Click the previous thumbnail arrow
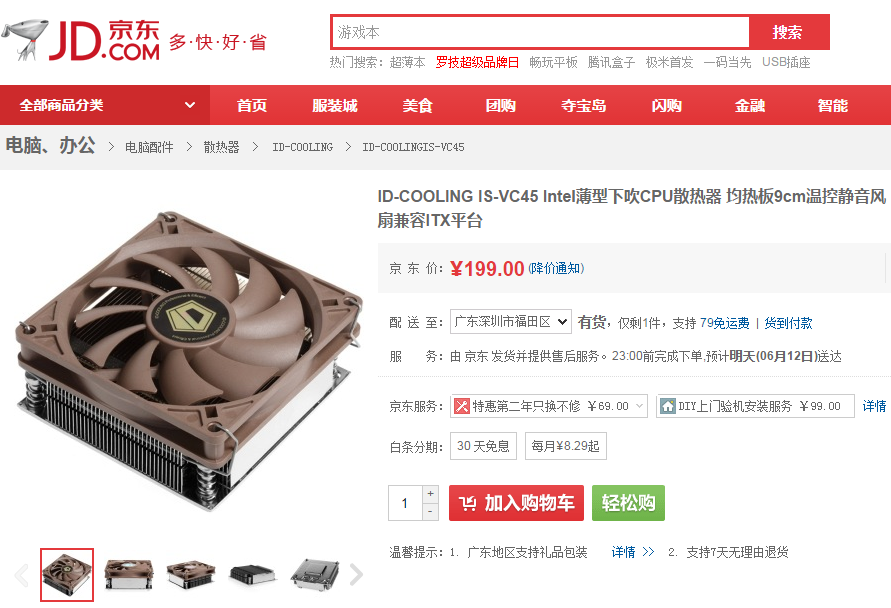Screen dimensions: 891x608 (22, 575)
